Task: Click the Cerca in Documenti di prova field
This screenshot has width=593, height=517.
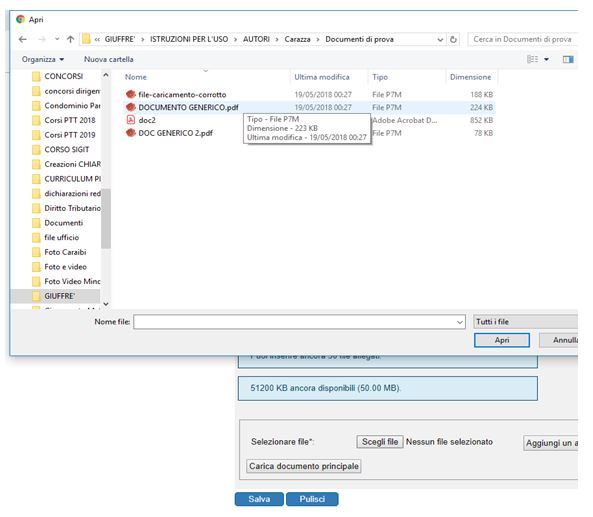Action: pyautogui.click(x=522, y=39)
